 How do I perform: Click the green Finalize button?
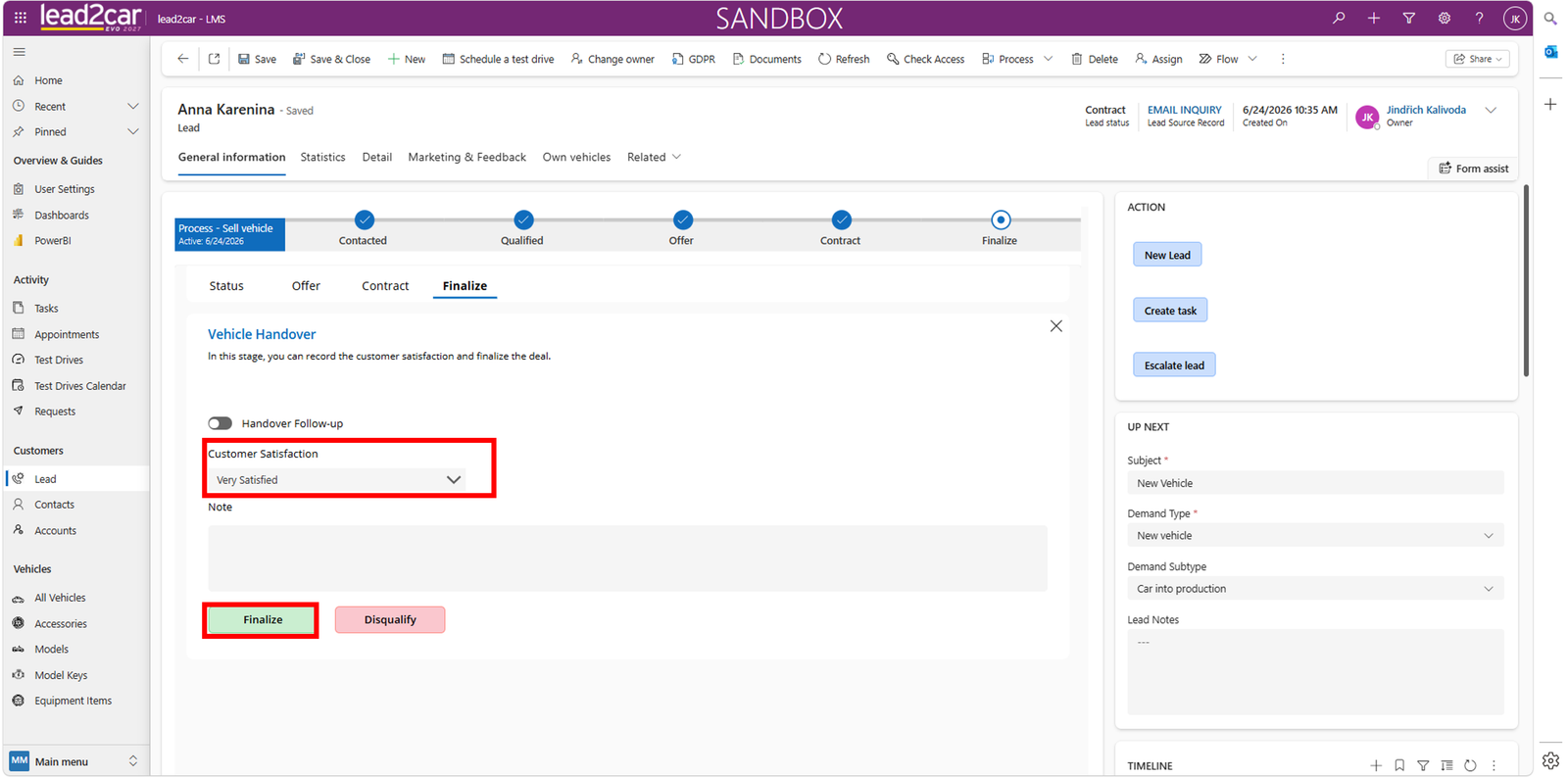click(263, 619)
